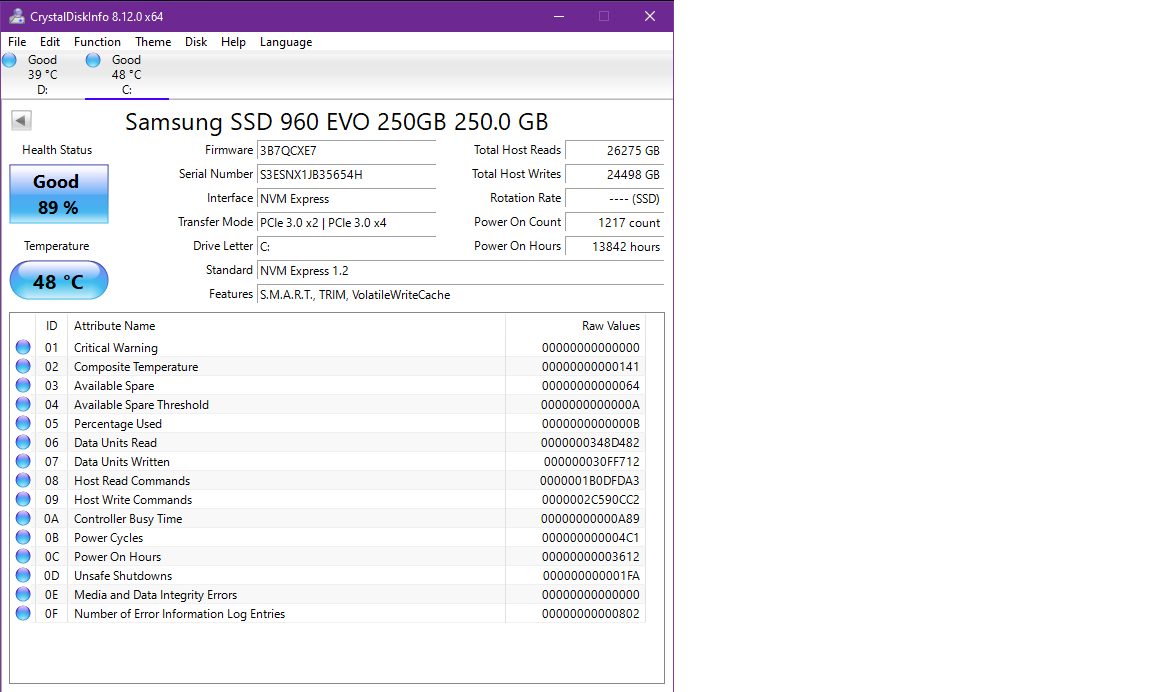
Task: Click the status icon for Percentage Used
Action: [23, 423]
